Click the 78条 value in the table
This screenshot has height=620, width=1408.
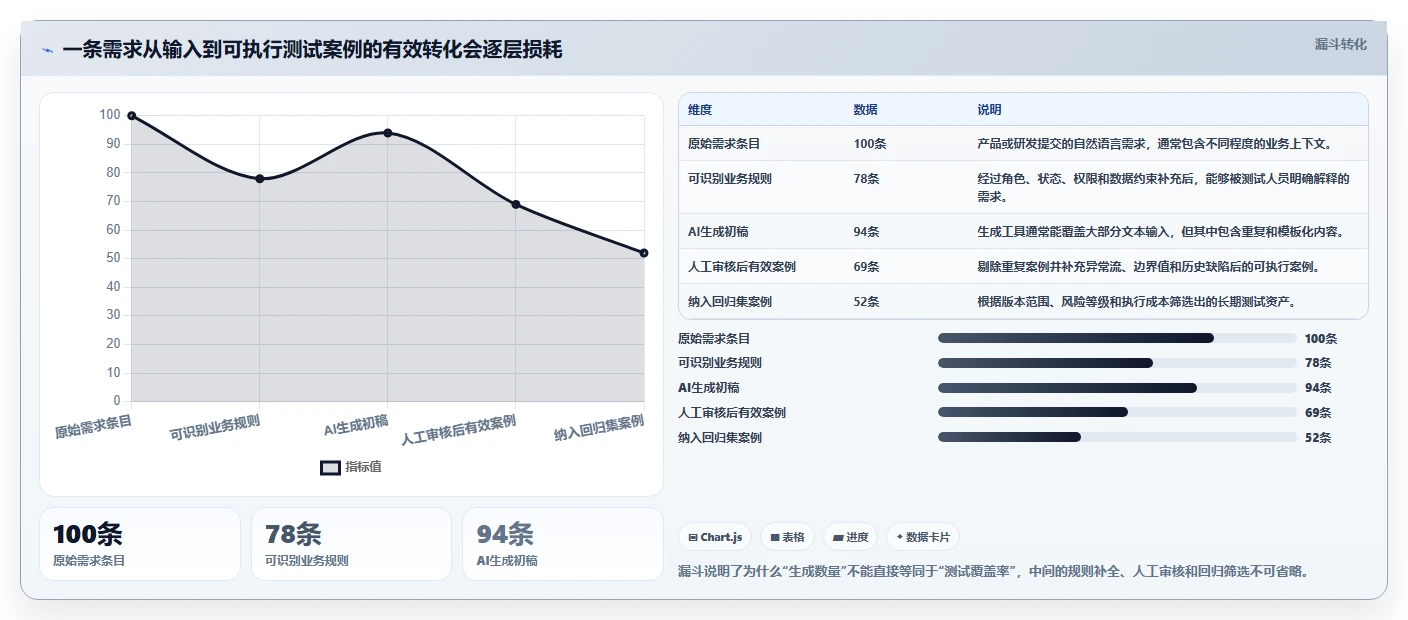click(x=866, y=179)
